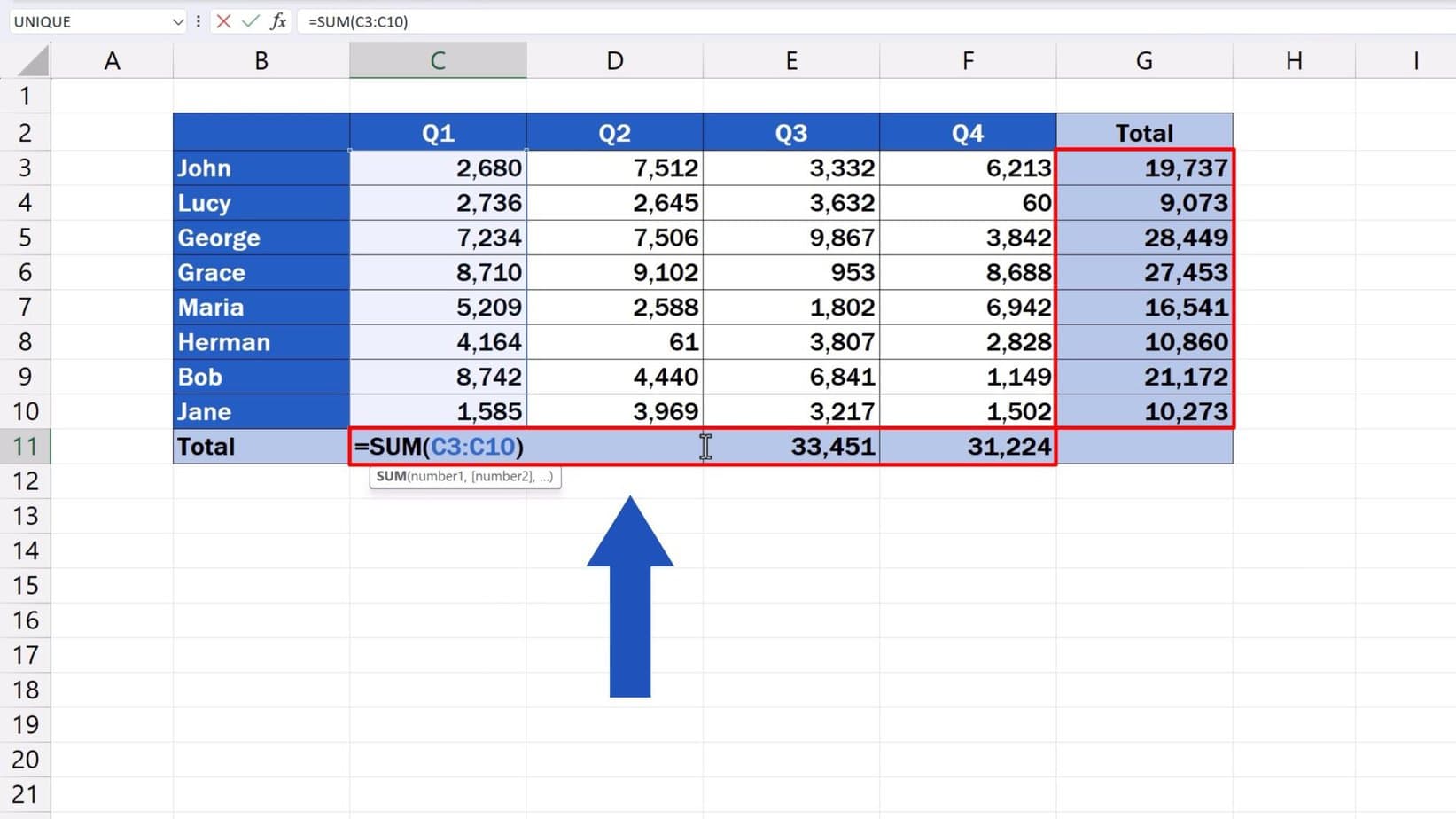Click the three-dot ellipsis beside Name Box

(x=198, y=21)
